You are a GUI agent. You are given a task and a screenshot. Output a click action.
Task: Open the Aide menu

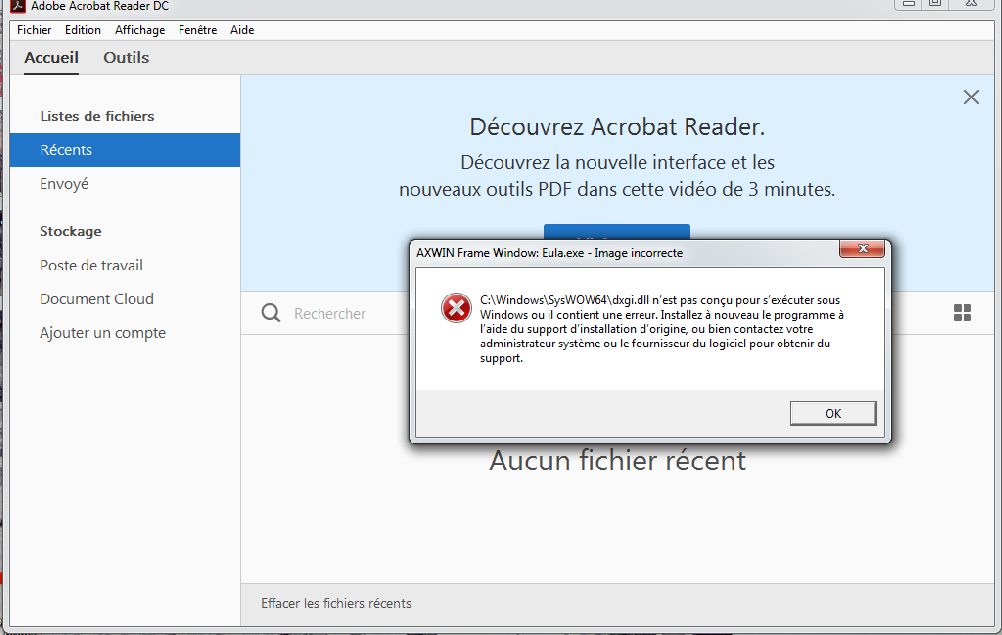[x=242, y=29]
